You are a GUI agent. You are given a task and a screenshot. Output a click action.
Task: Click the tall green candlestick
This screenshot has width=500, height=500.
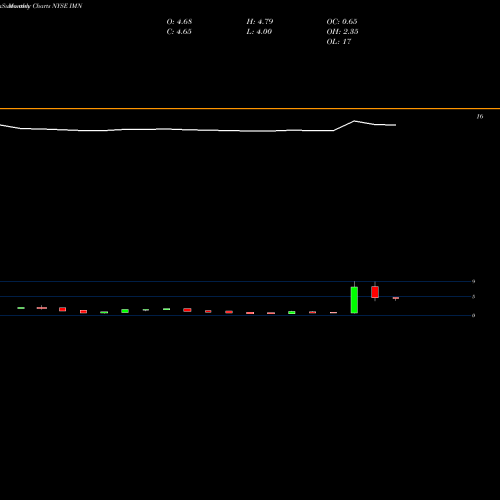354,300
